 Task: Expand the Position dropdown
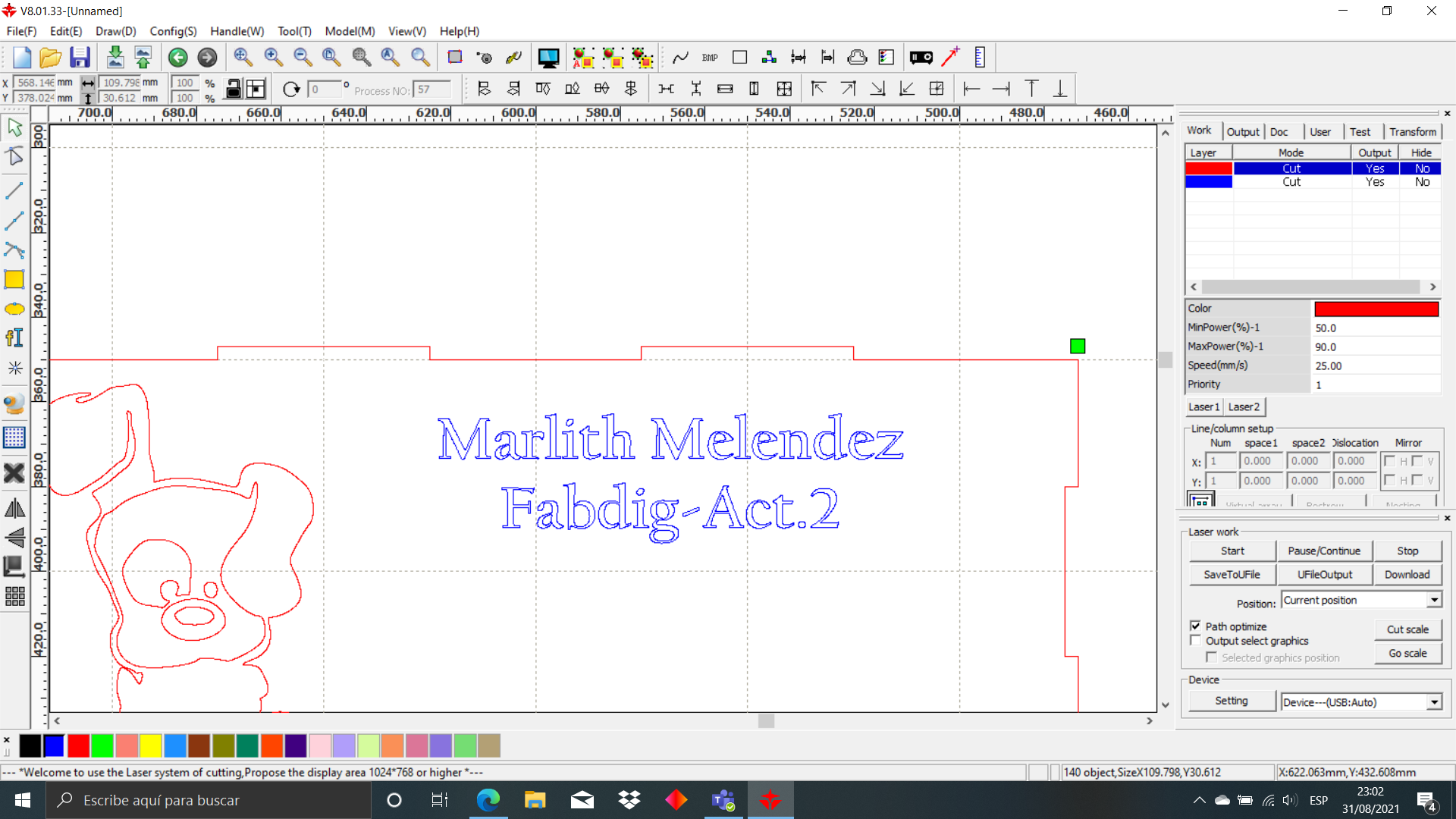tap(1434, 600)
